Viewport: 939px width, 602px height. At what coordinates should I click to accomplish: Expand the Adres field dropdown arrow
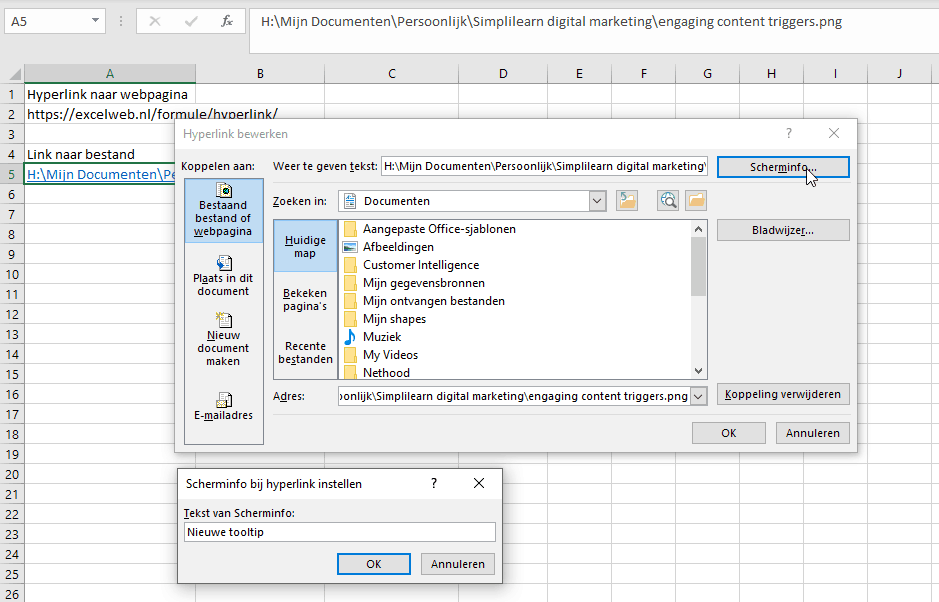[x=698, y=396]
